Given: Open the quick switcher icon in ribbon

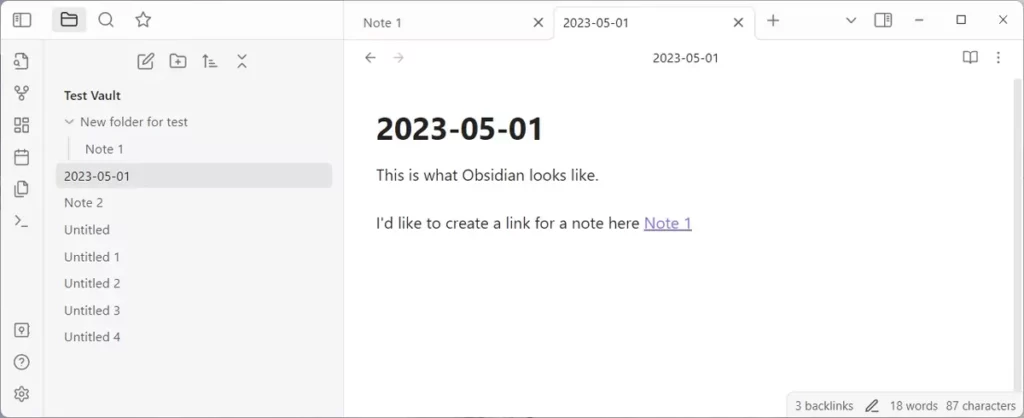Looking at the screenshot, I should point(22,62).
